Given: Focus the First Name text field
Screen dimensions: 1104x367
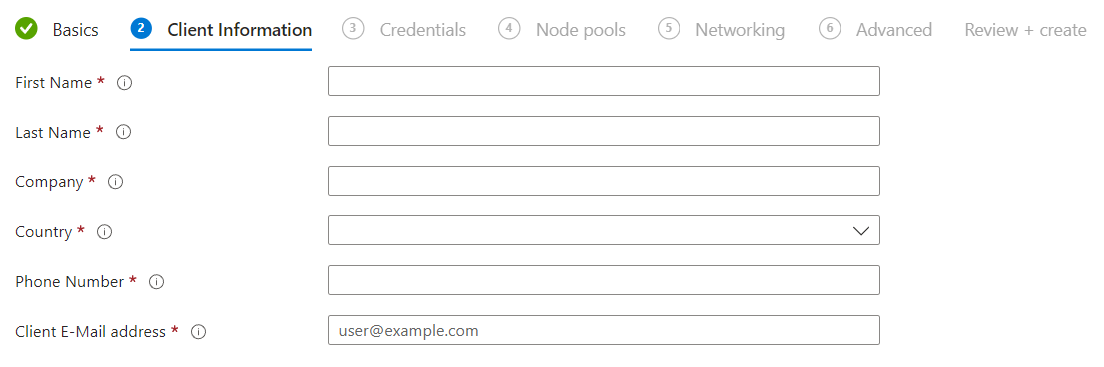Looking at the screenshot, I should coord(603,81).
